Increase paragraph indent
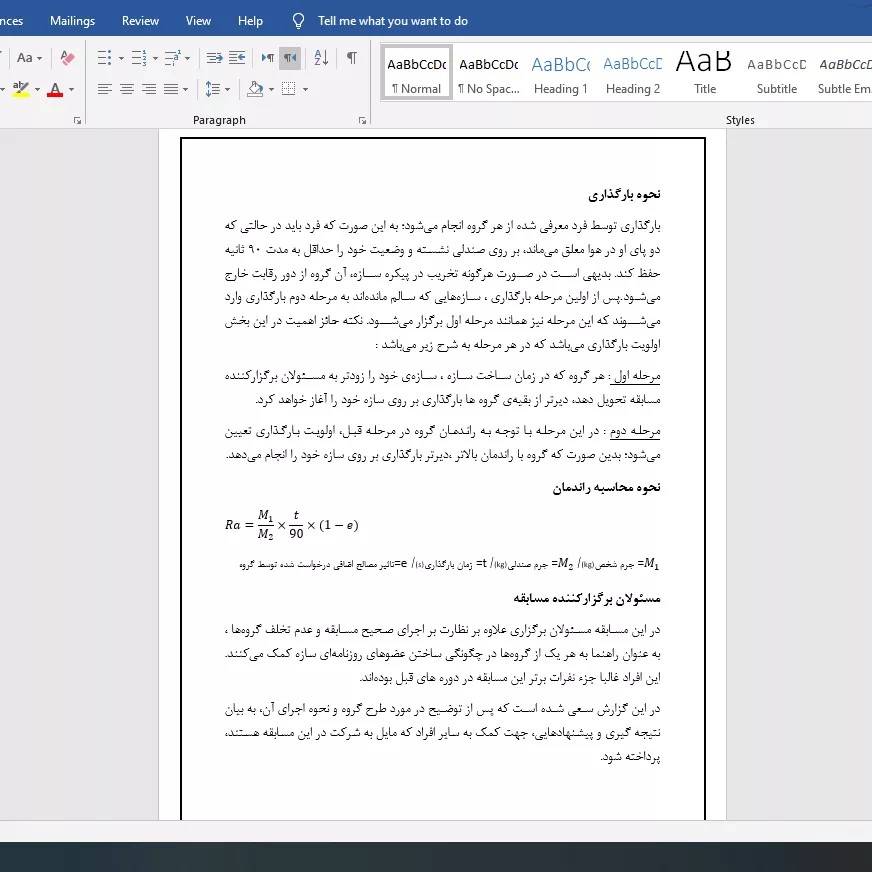Screen dimensions: 872x872 pos(237,58)
